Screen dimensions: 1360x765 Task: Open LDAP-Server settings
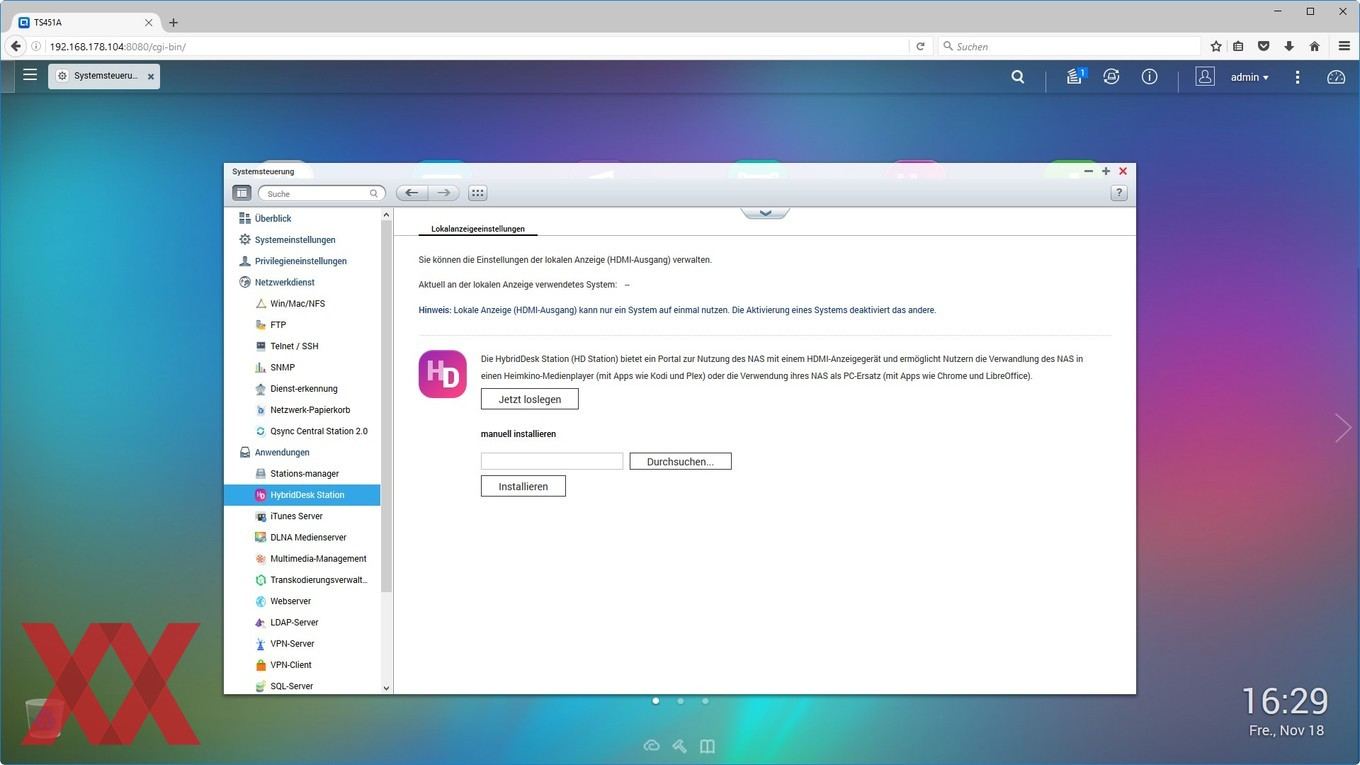pos(294,622)
